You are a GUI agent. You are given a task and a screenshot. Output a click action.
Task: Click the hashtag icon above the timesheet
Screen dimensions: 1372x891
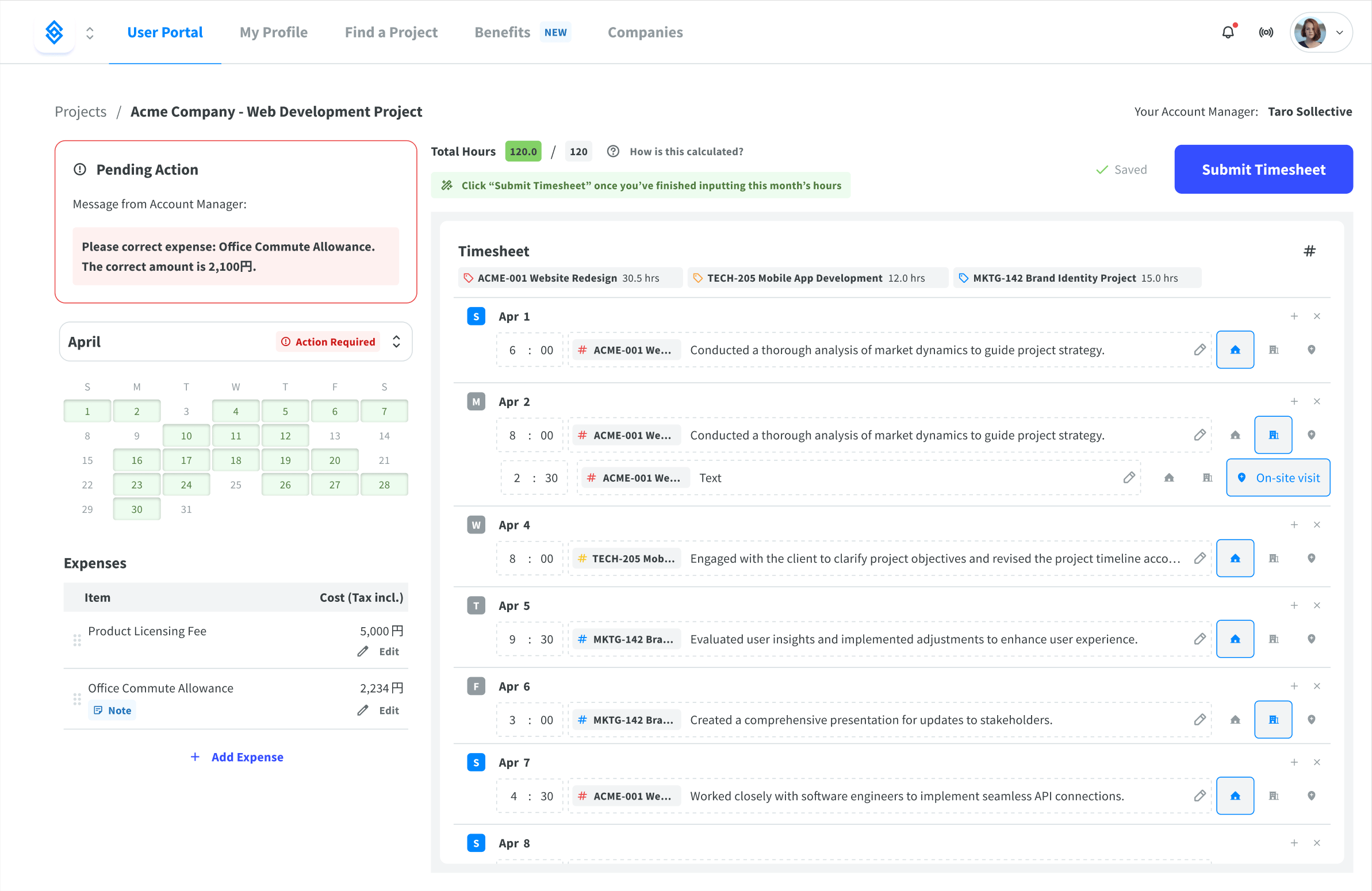[x=1310, y=251]
